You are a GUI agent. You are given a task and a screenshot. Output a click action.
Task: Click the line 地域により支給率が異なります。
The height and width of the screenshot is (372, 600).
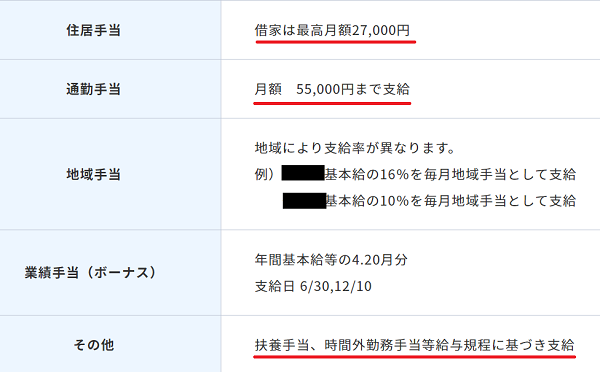pos(355,148)
